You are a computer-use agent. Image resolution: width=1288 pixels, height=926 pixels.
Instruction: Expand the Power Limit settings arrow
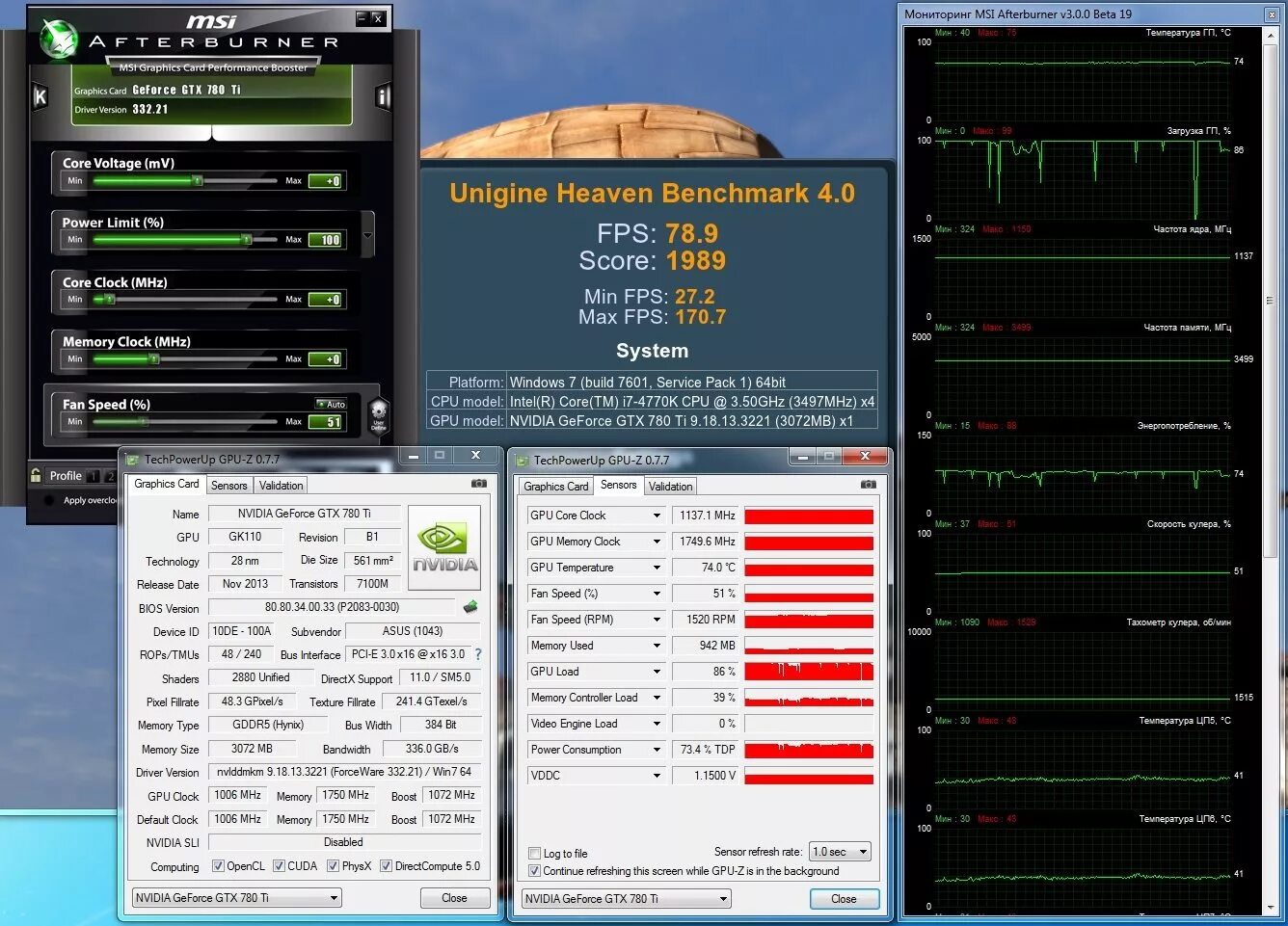(367, 235)
